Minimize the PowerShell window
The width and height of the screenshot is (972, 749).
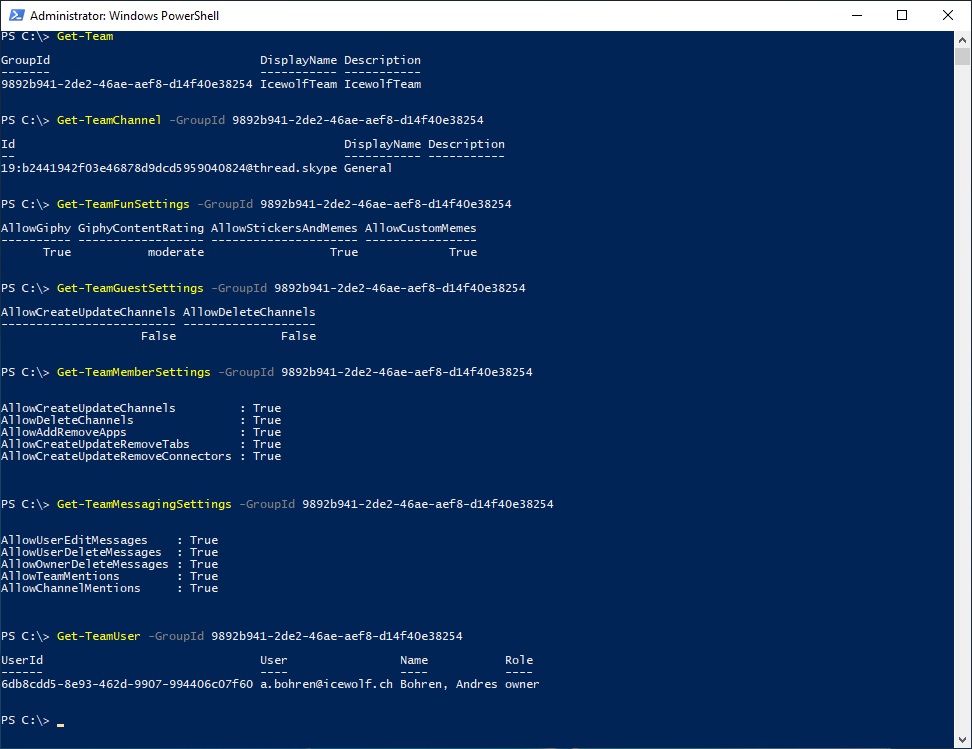(x=857, y=16)
